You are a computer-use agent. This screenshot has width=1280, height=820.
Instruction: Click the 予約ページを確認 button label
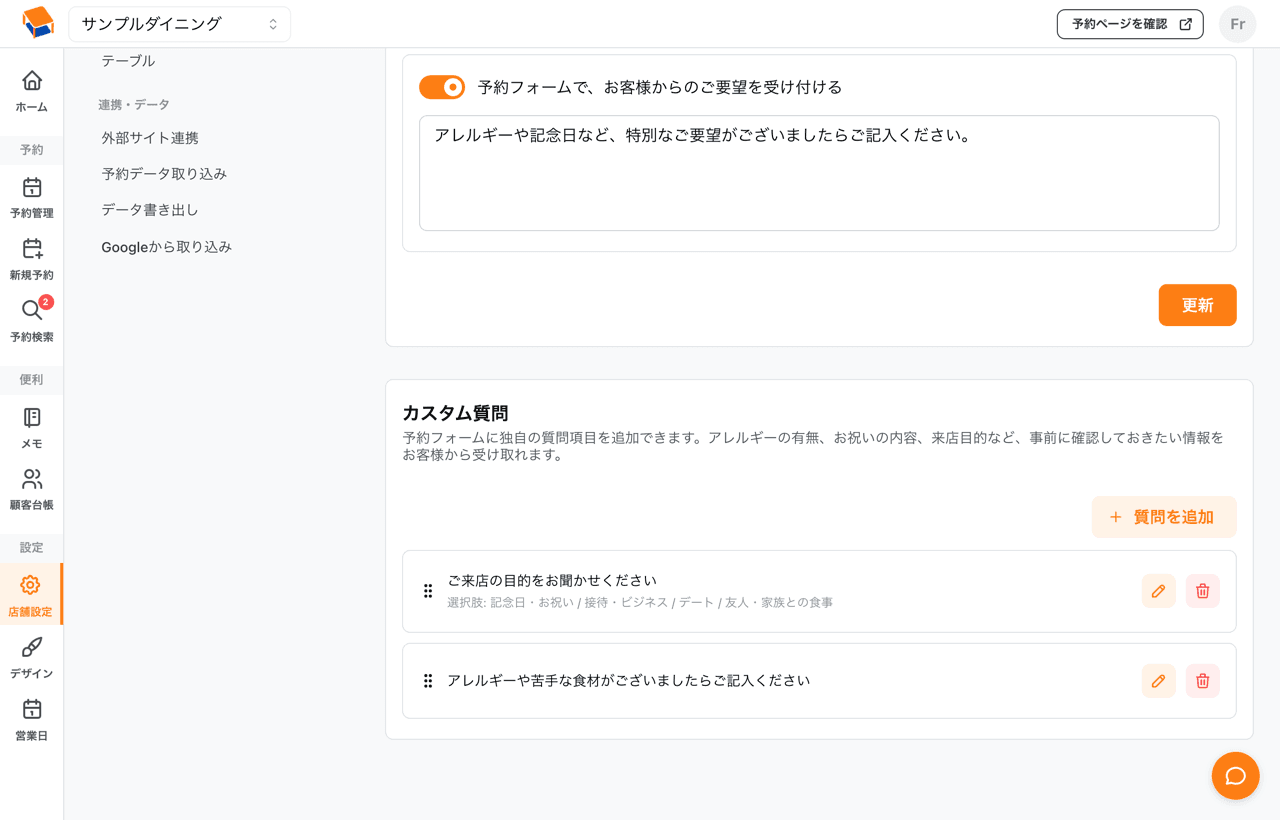1119,24
